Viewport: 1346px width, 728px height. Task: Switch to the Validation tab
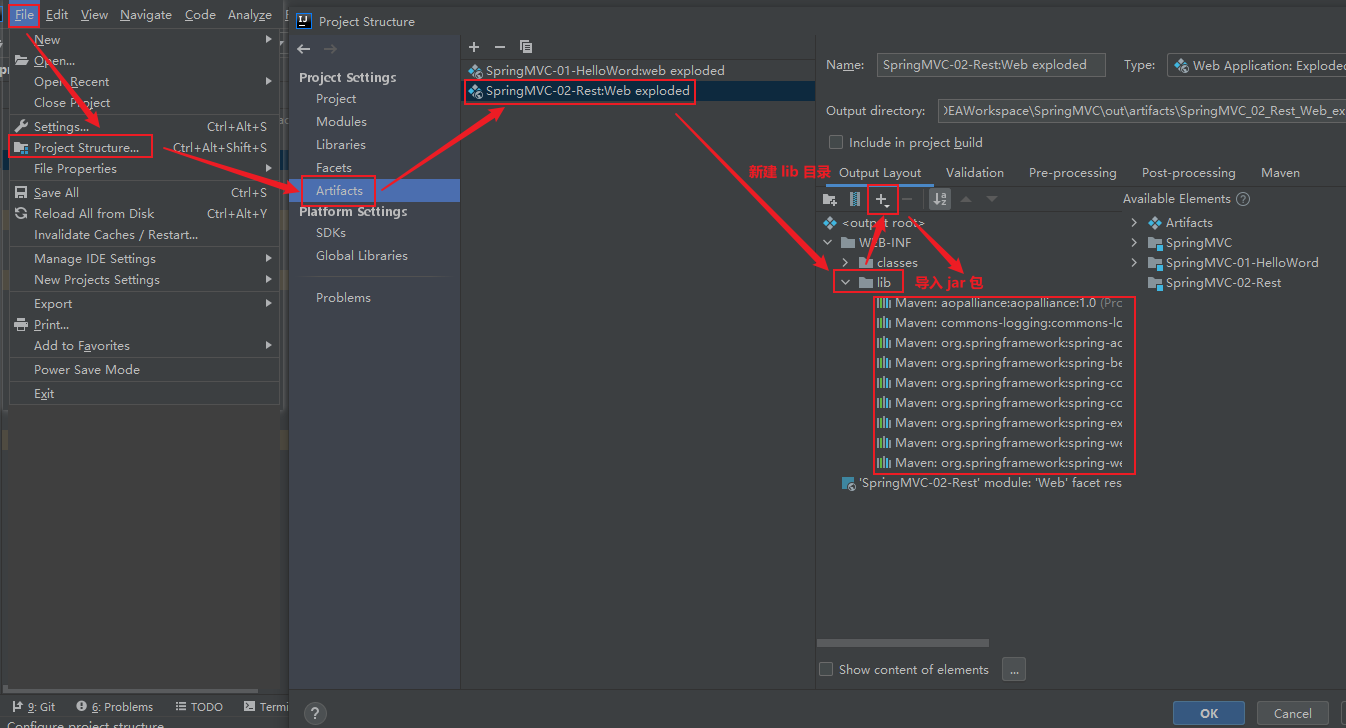pos(974,172)
